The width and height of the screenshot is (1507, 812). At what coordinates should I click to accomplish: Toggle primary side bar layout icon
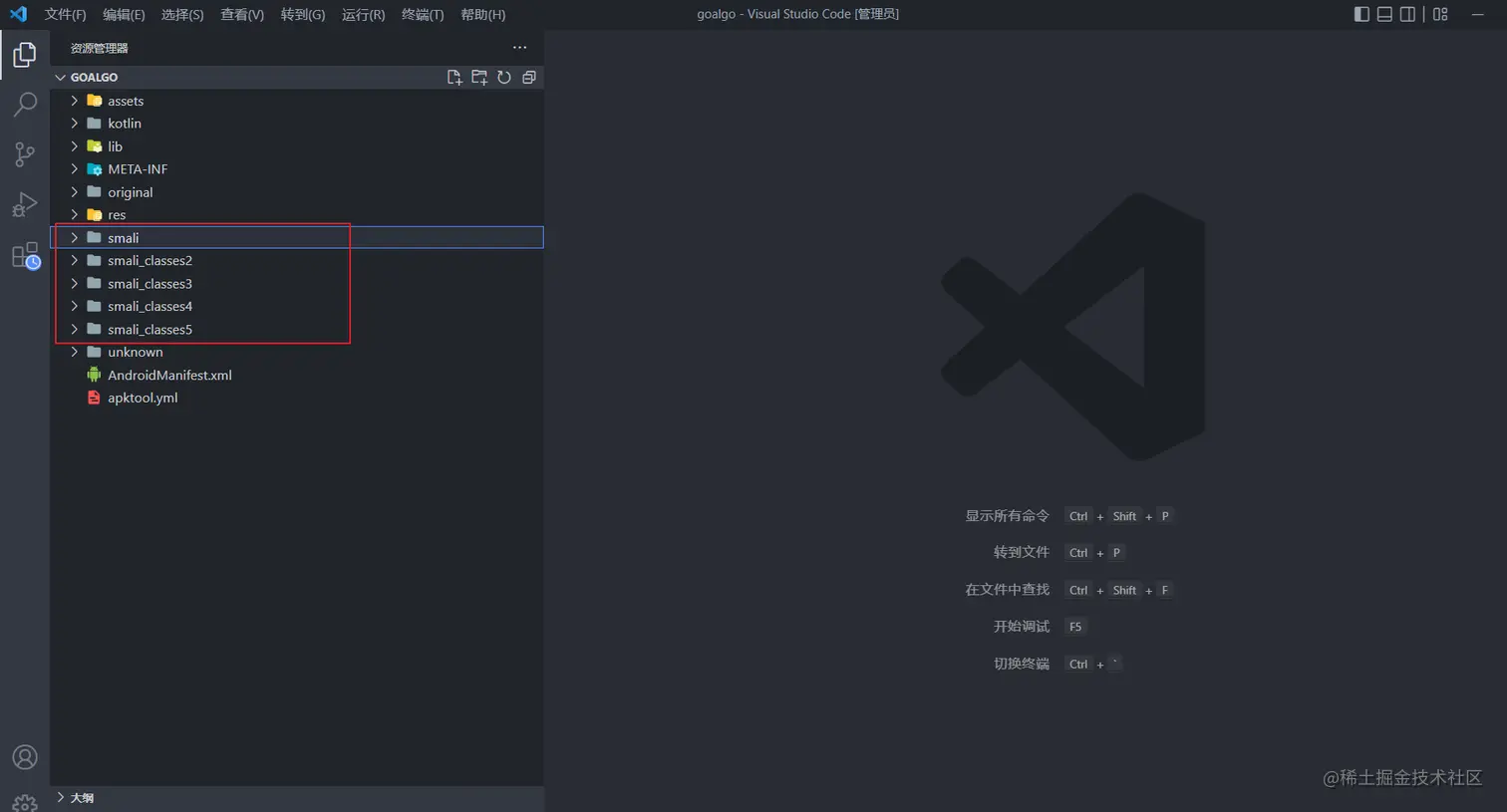click(1361, 14)
